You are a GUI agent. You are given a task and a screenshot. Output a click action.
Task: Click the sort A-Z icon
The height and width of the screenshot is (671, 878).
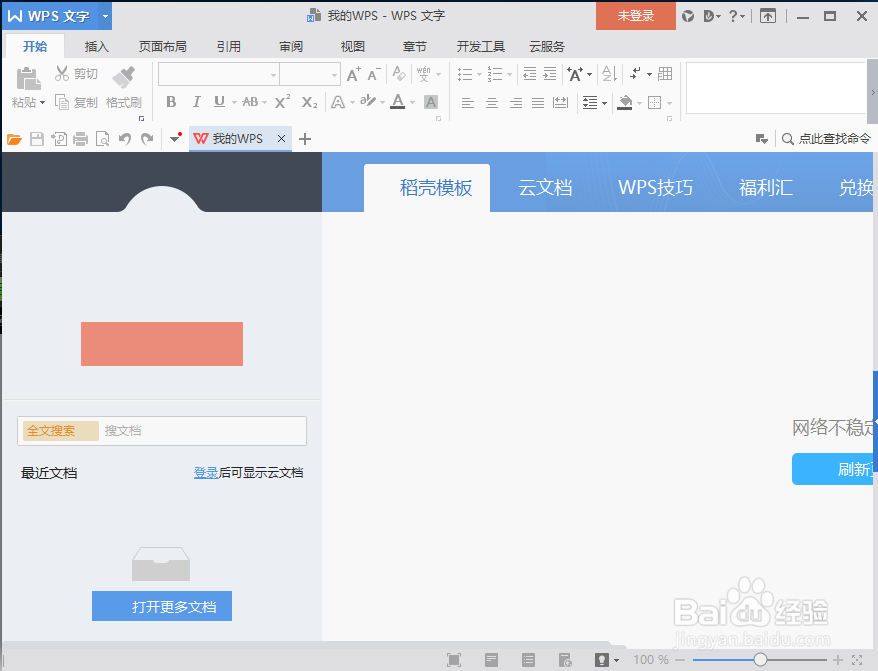609,73
